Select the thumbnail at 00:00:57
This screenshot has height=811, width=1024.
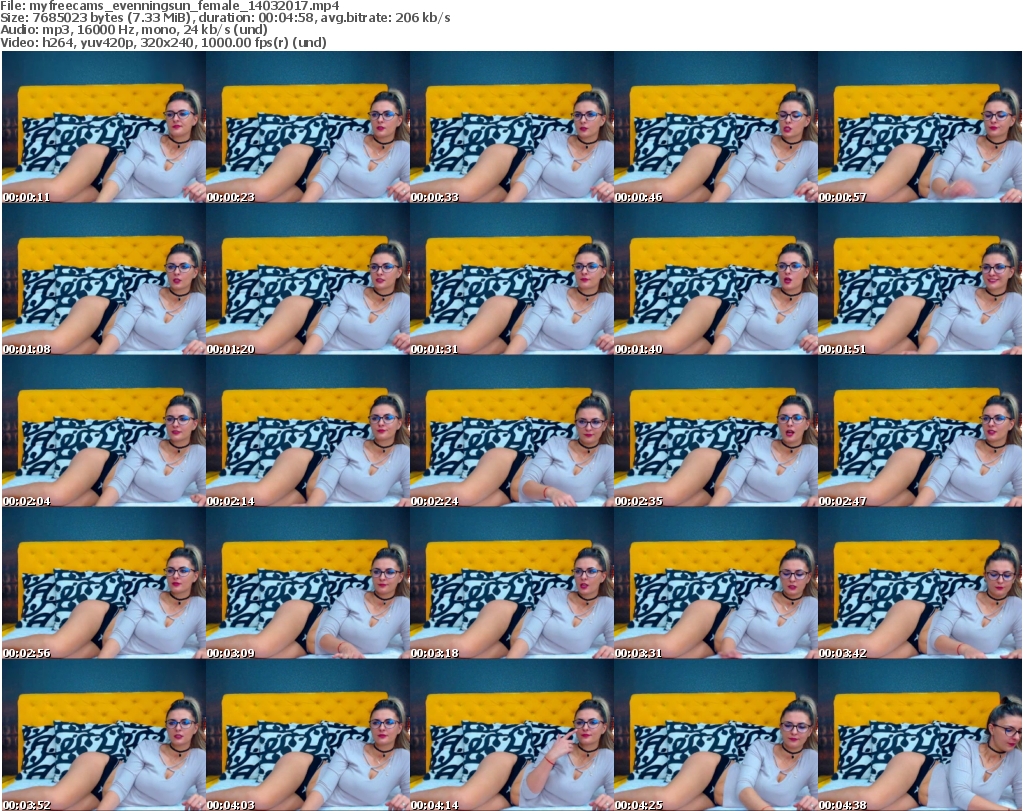point(920,127)
